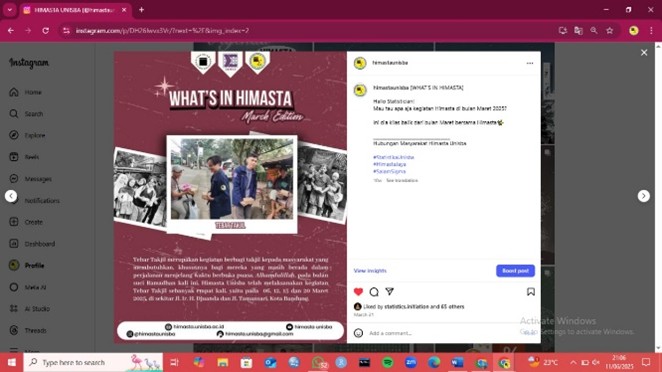Go to the previous post arrow
662x372 pixels.
[11, 196]
